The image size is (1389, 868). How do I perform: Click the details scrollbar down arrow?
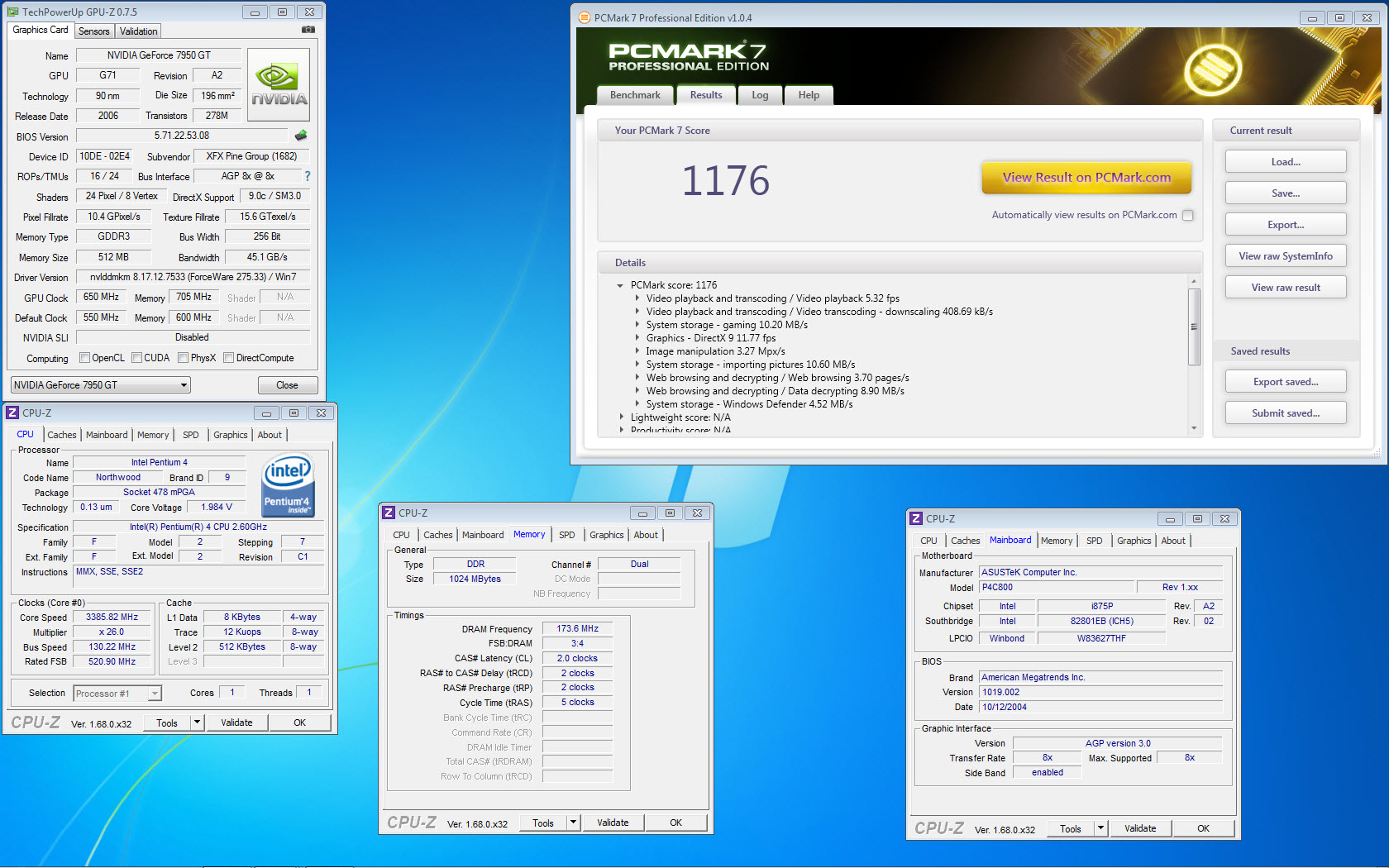(x=1194, y=428)
